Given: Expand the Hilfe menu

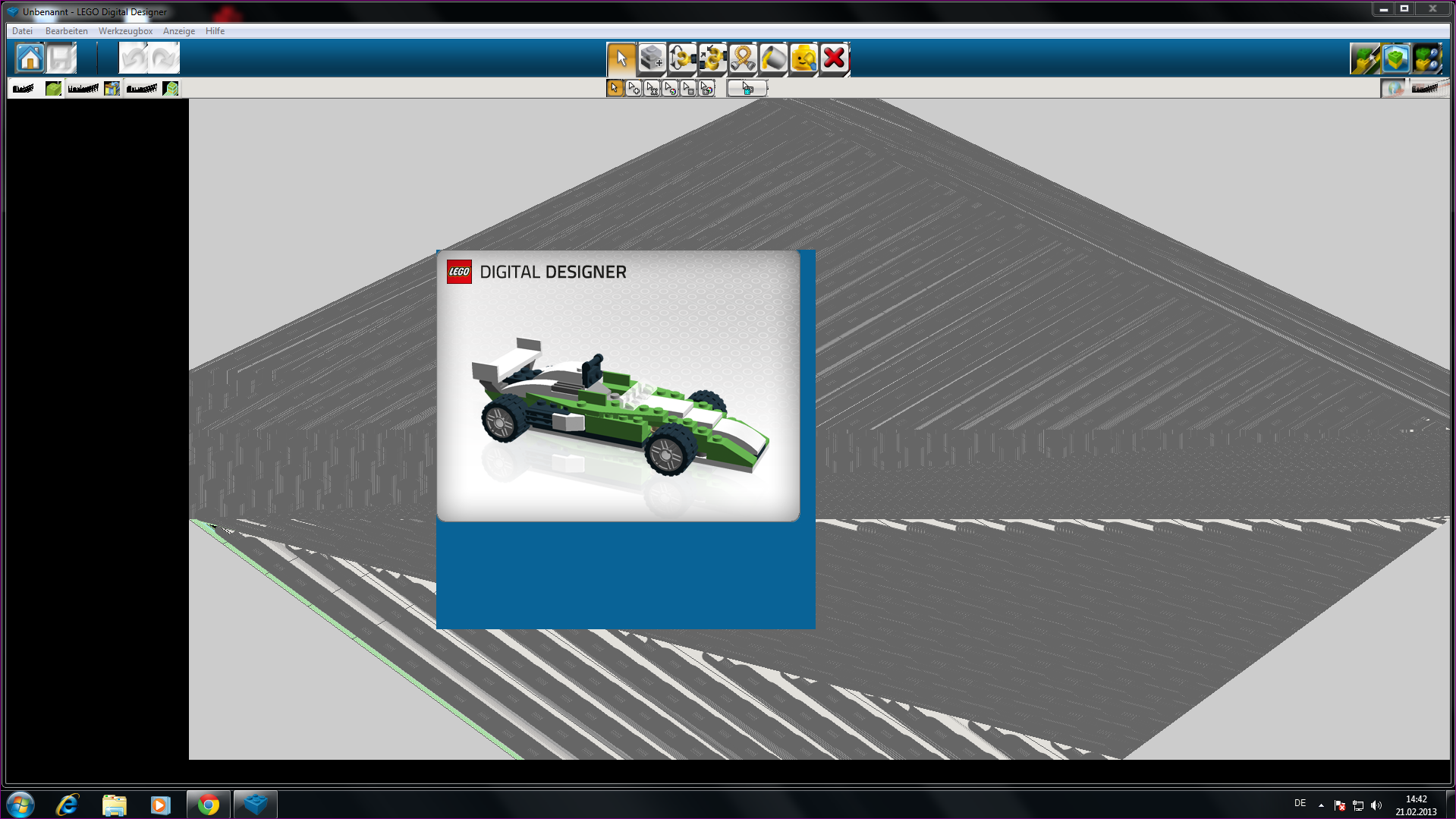Looking at the screenshot, I should click(215, 31).
